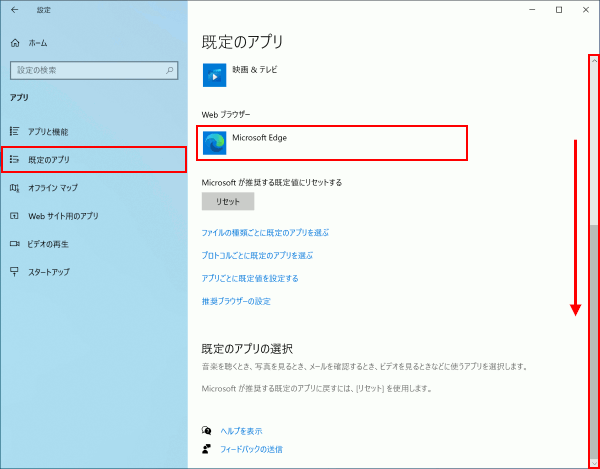600x469 pixels.
Task: Click the scrollbar up arrow
Action: [594, 60]
